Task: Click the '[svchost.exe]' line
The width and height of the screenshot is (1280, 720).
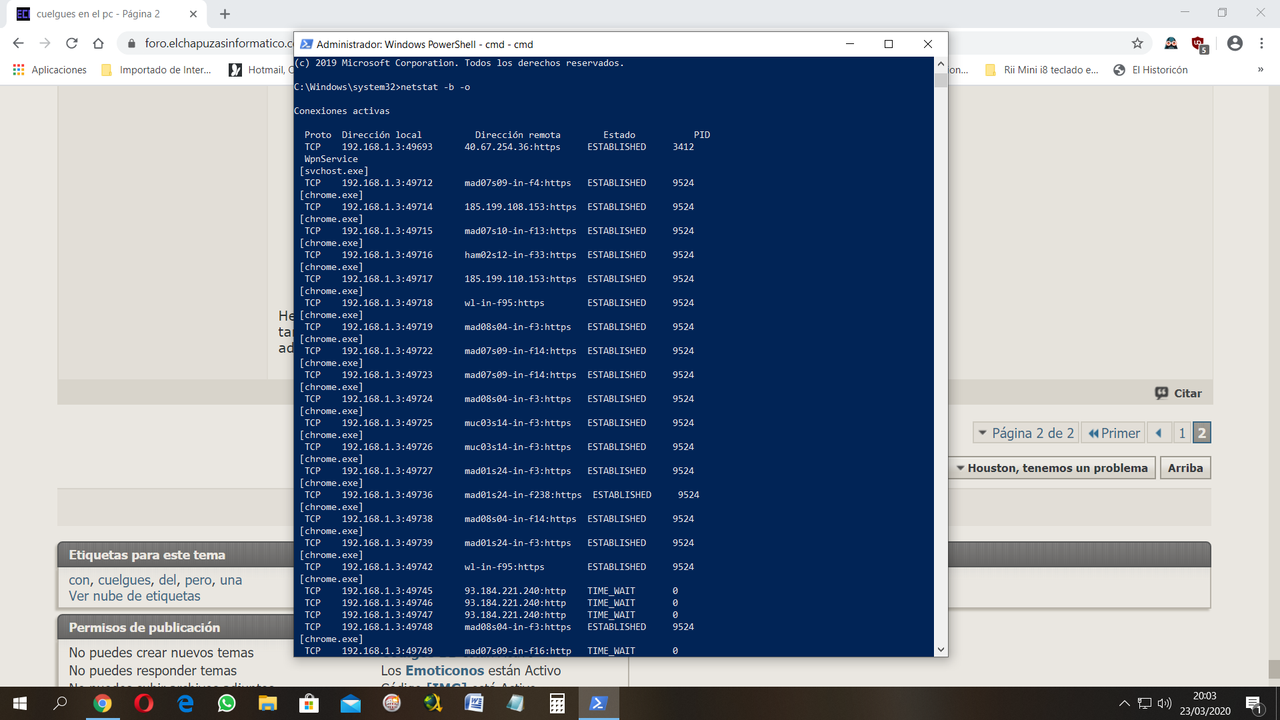Action: [x=334, y=171]
